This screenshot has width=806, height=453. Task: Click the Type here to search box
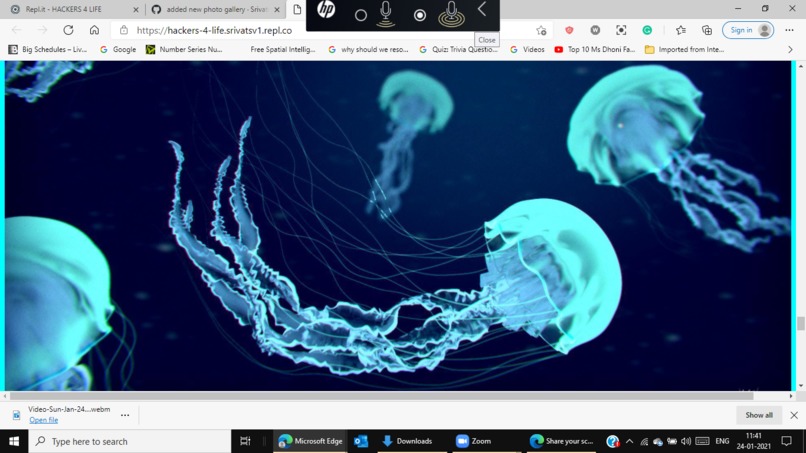pos(130,441)
